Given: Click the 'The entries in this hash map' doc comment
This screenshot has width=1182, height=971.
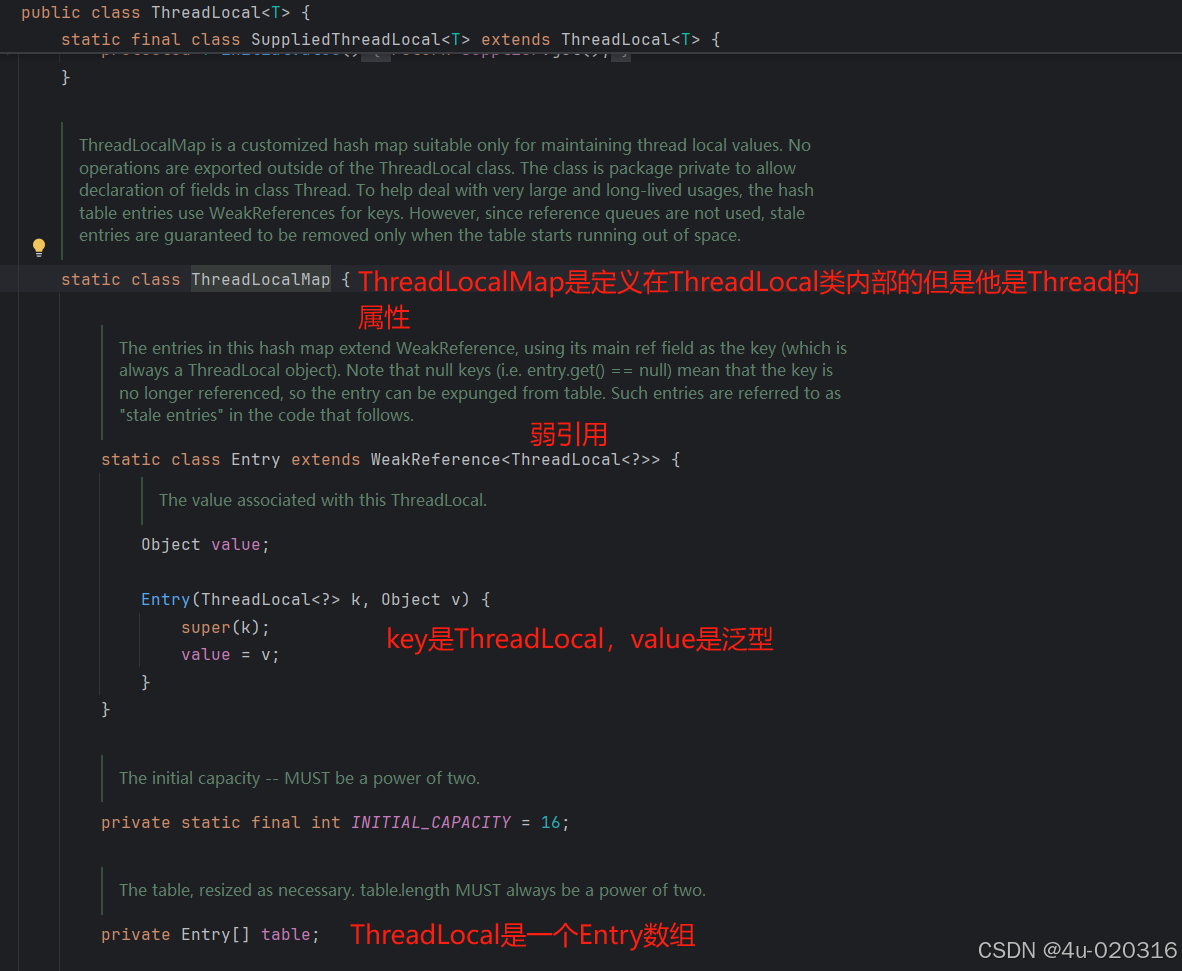Looking at the screenshot, I should click(482, 381).
